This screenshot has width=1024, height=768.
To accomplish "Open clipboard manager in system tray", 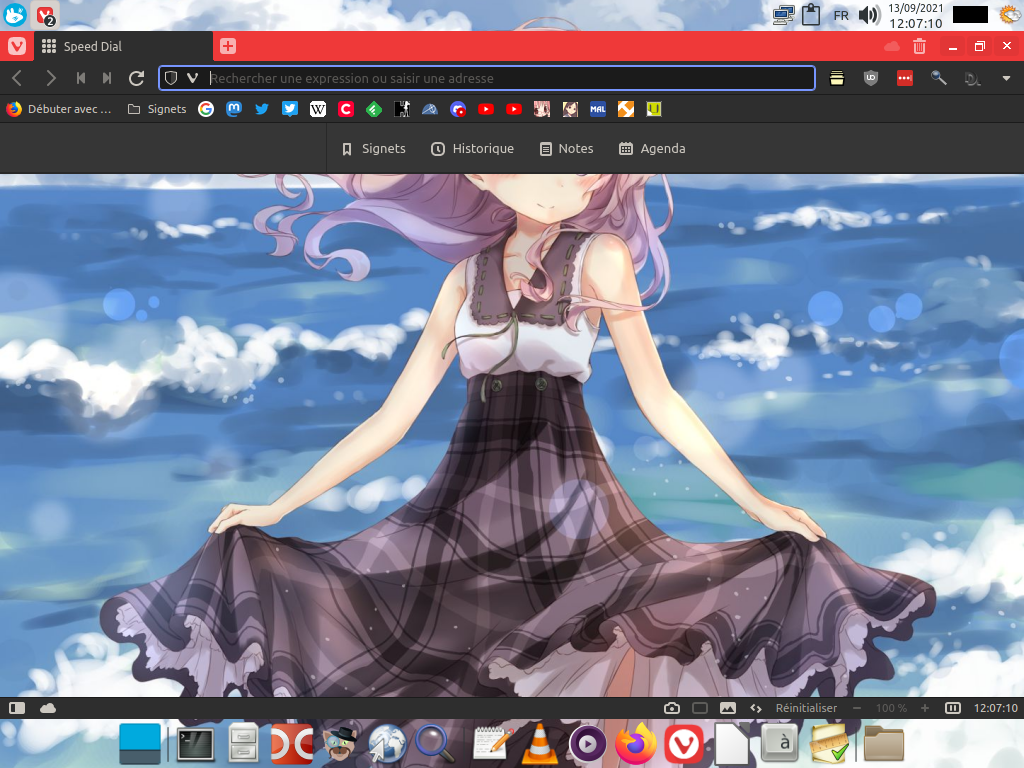I will (x=810, y=15).
